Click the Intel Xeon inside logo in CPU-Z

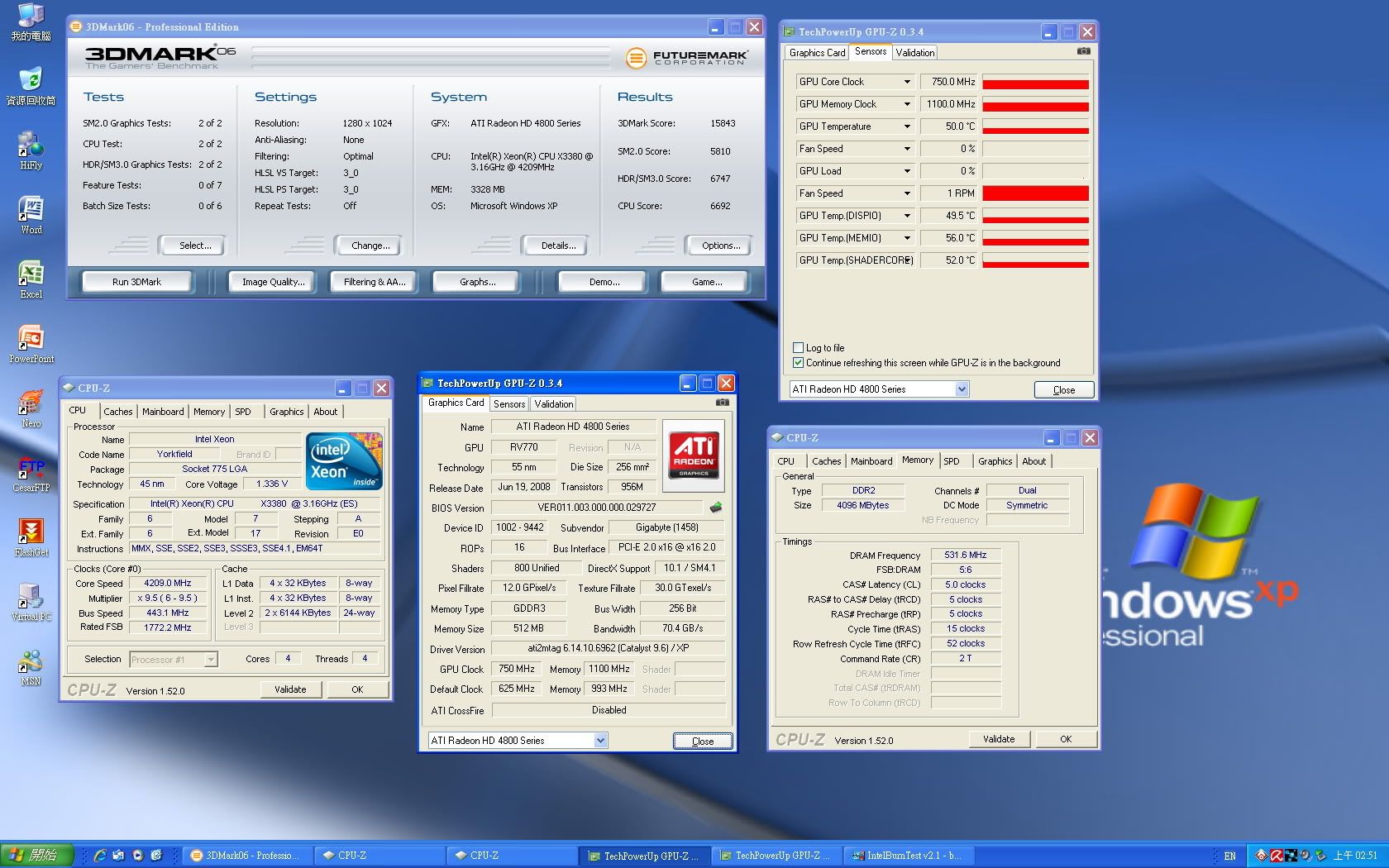pyautogui.click(x=344, y=460)
